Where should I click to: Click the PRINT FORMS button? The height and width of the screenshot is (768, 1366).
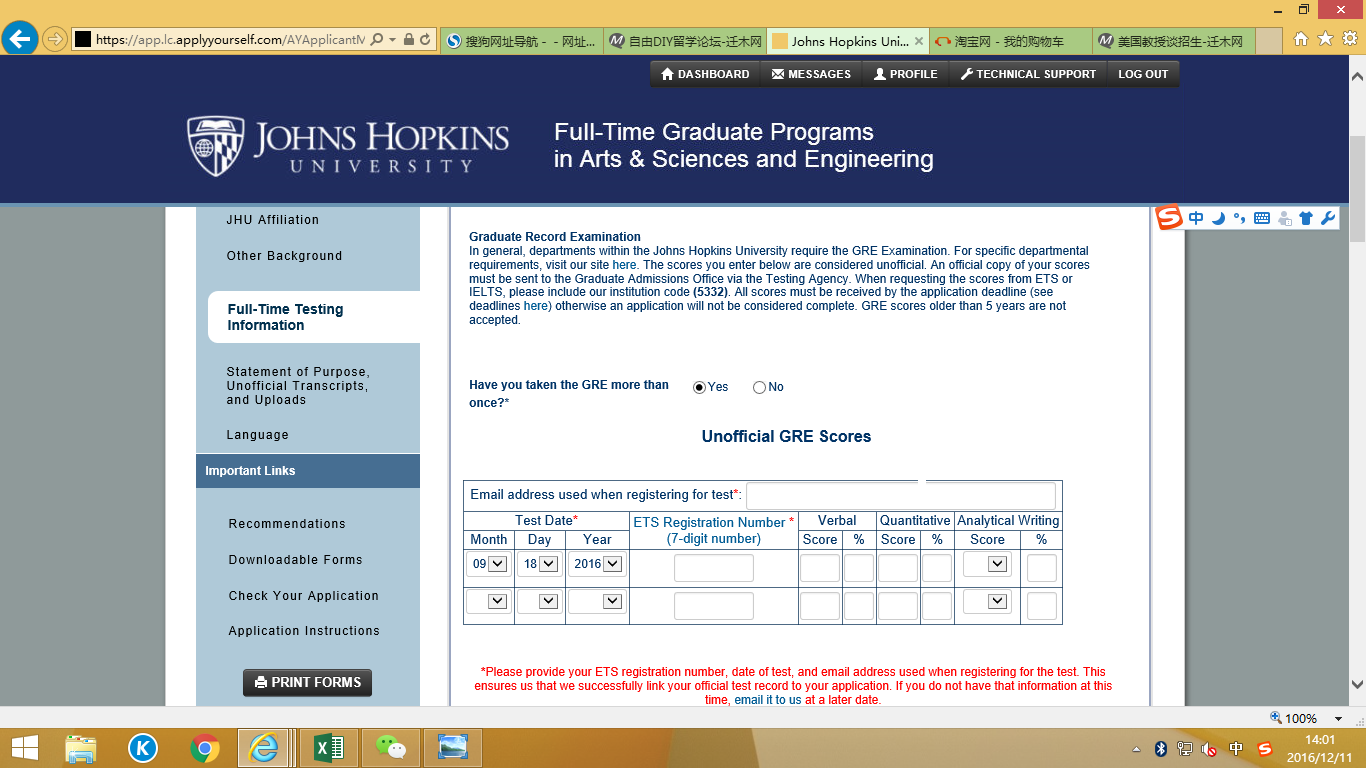307,682
